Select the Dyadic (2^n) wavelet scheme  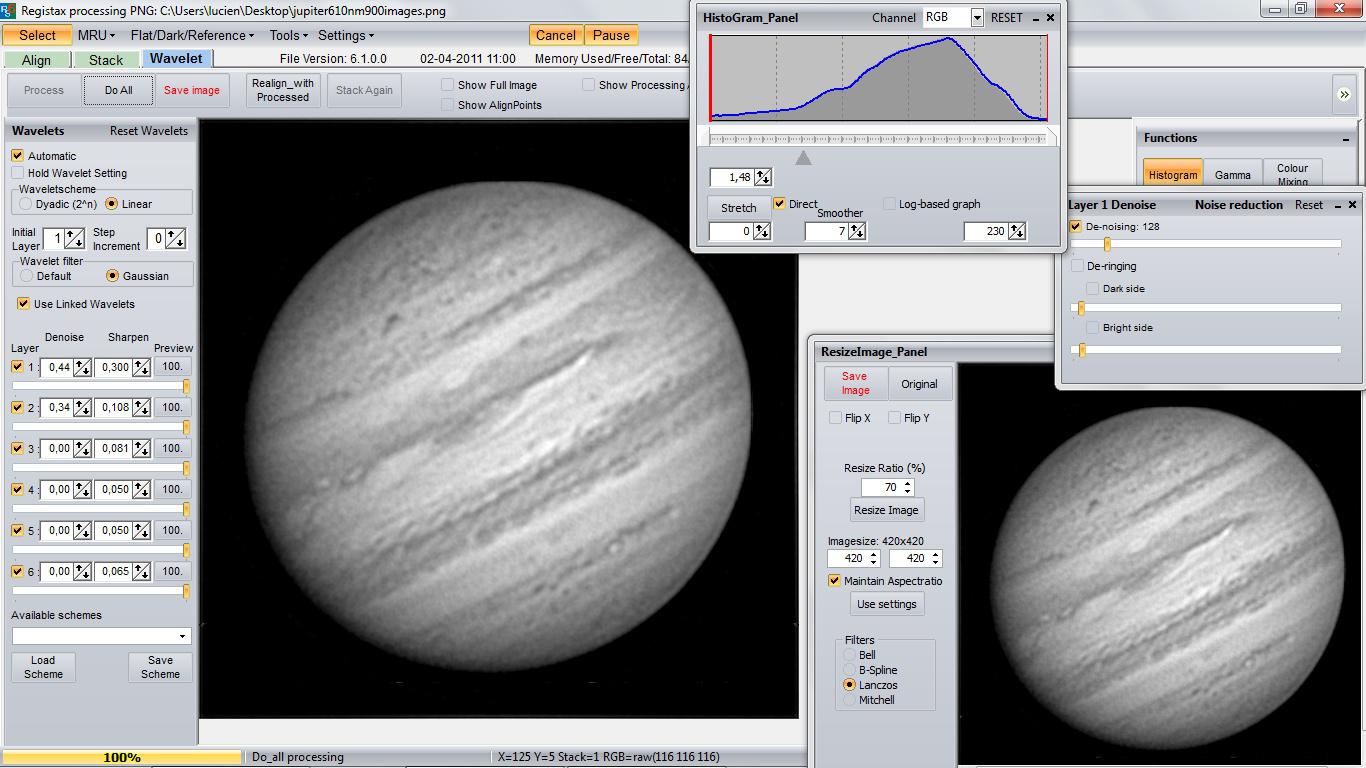click(26, 204)
